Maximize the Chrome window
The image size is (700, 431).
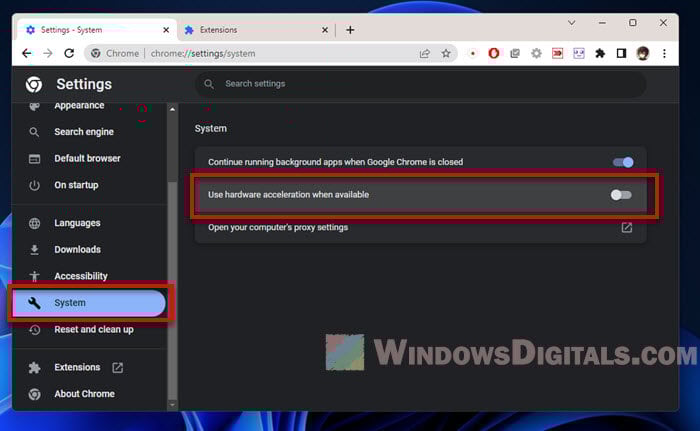click(x=633, y=23)
